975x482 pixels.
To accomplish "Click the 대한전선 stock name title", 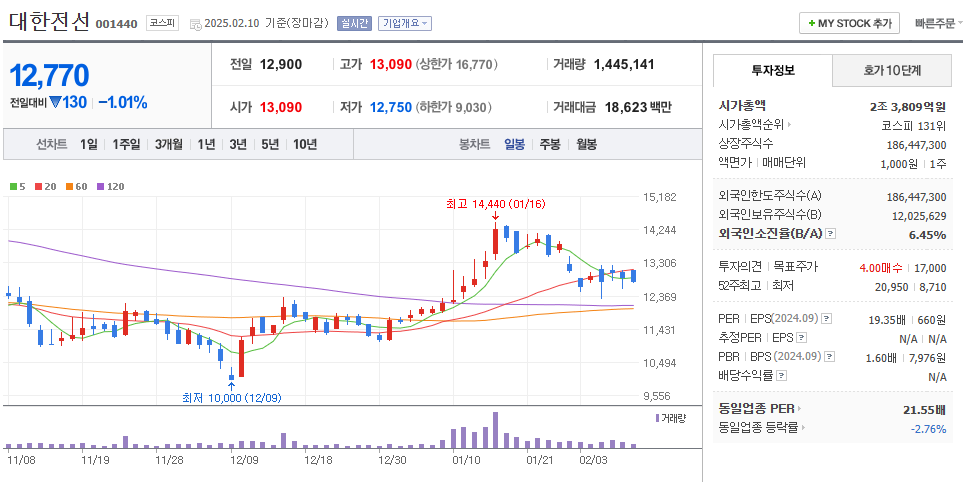I will pos(49,22).
